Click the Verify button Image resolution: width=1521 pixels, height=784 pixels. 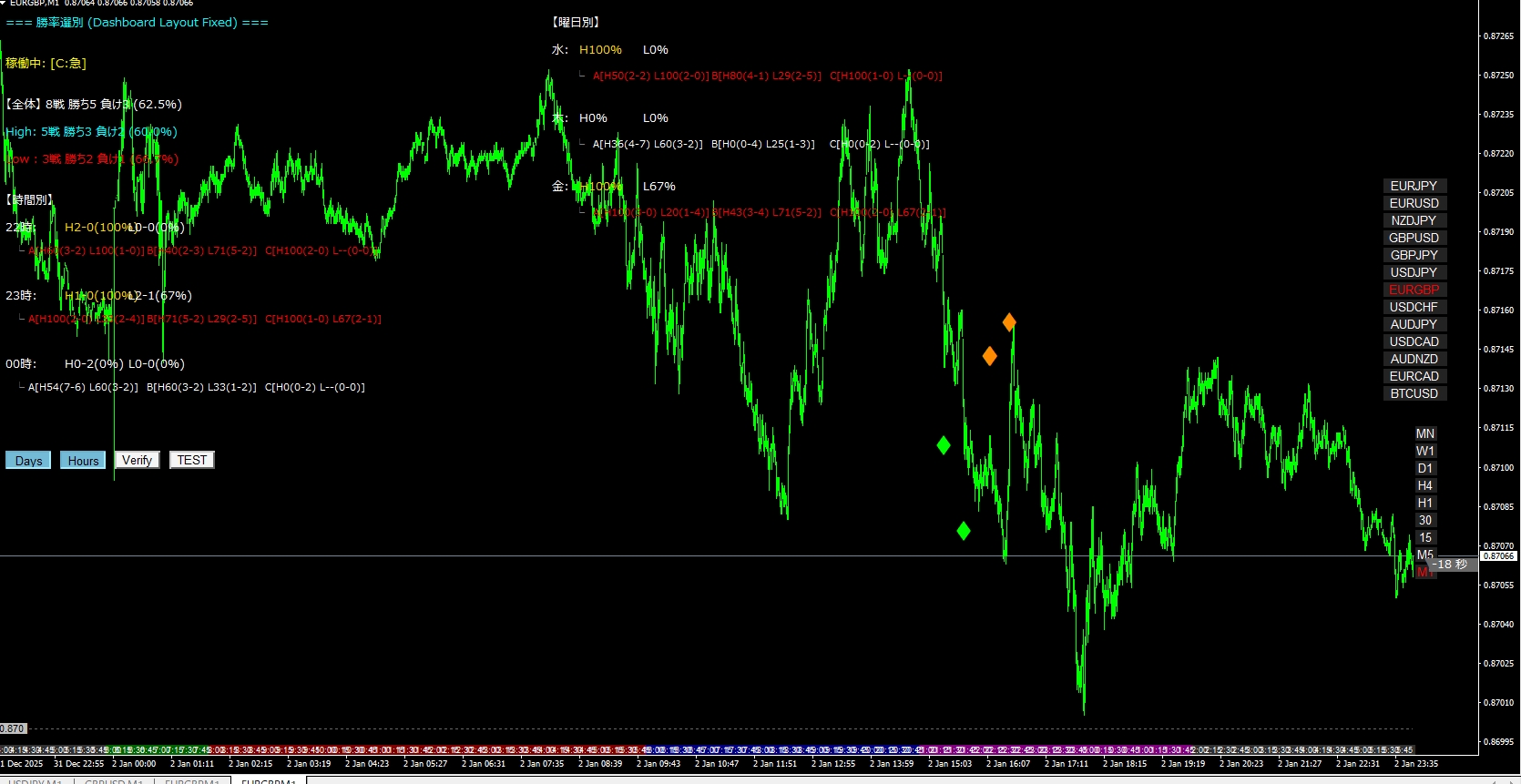[138, 460]
